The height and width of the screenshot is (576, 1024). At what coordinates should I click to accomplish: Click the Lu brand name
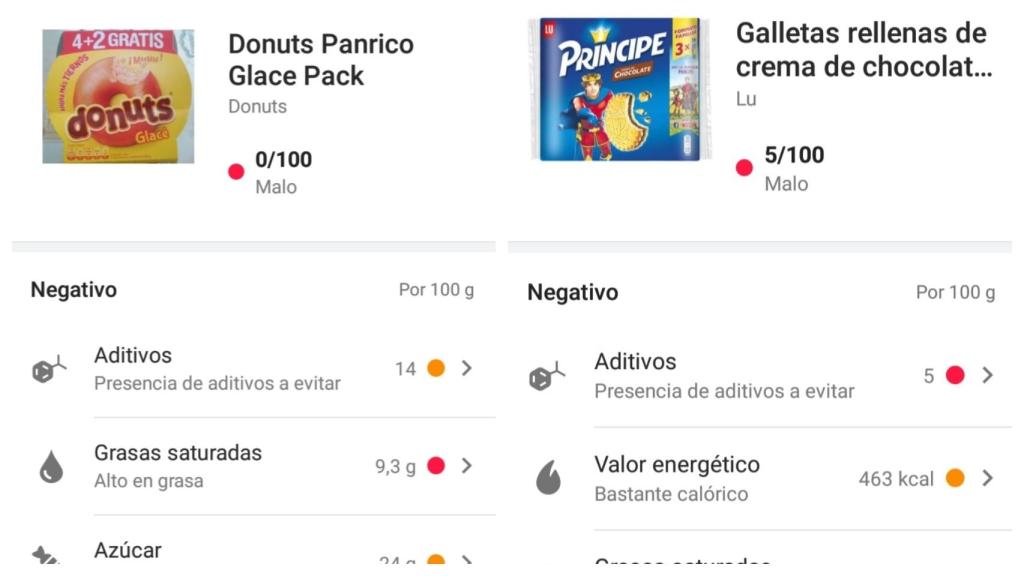click(x=746, y=99)
